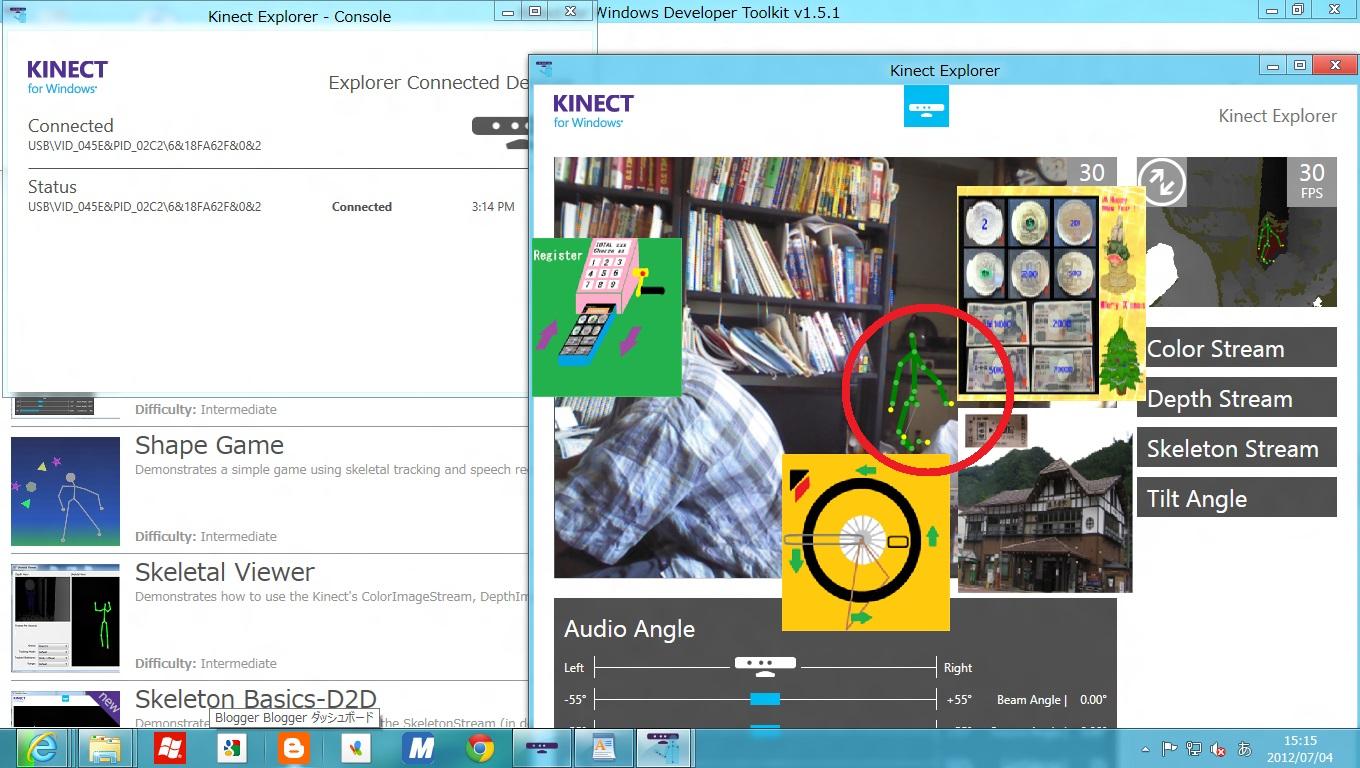Image resolution: width=1360 pixels, height=768 pixels.
Task: Open the Skeletal Viewer sample title
Action: tap(225, 572)
